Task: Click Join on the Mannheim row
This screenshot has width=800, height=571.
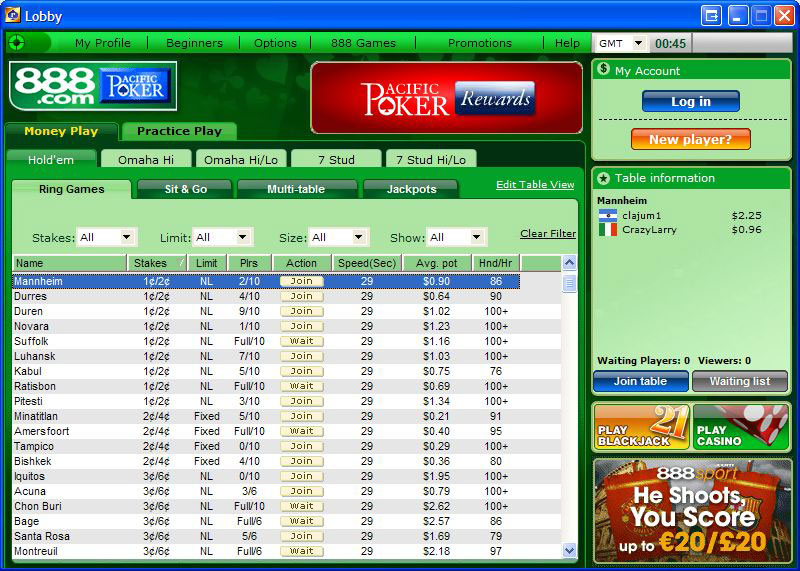Action: pos(302,281)
